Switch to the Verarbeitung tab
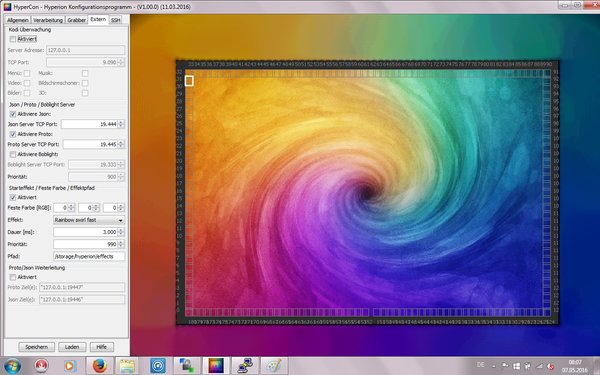The image size is (600, 375). [48, 20]
